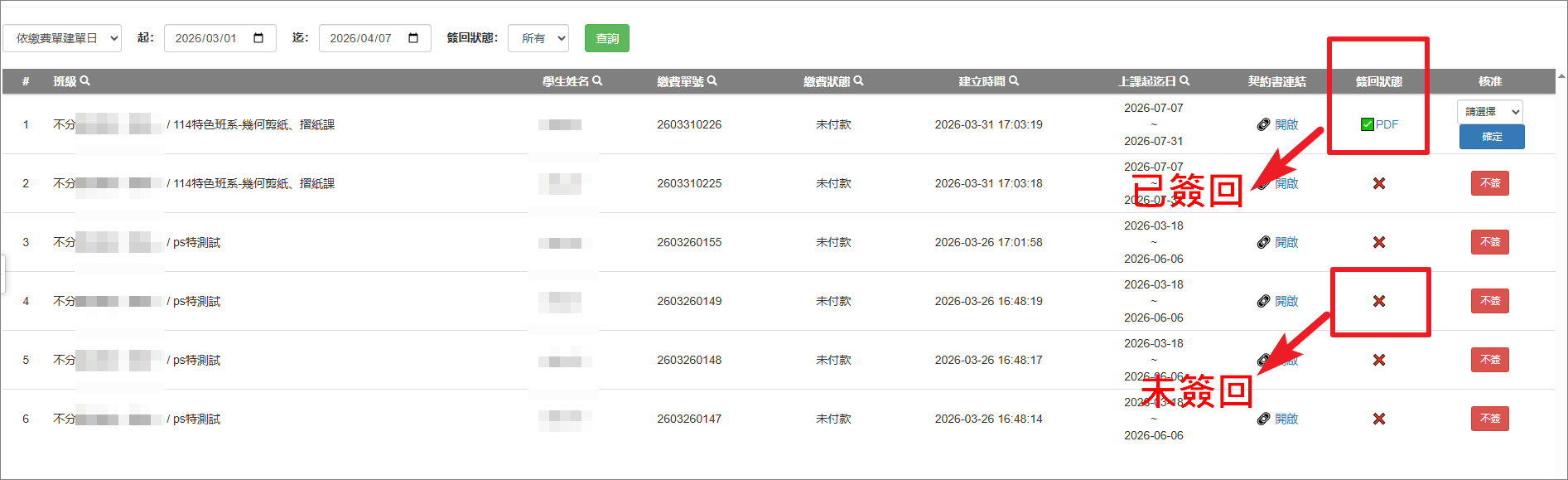Open the 請選擇 approval dropdown in row 1

(1489, 111)
